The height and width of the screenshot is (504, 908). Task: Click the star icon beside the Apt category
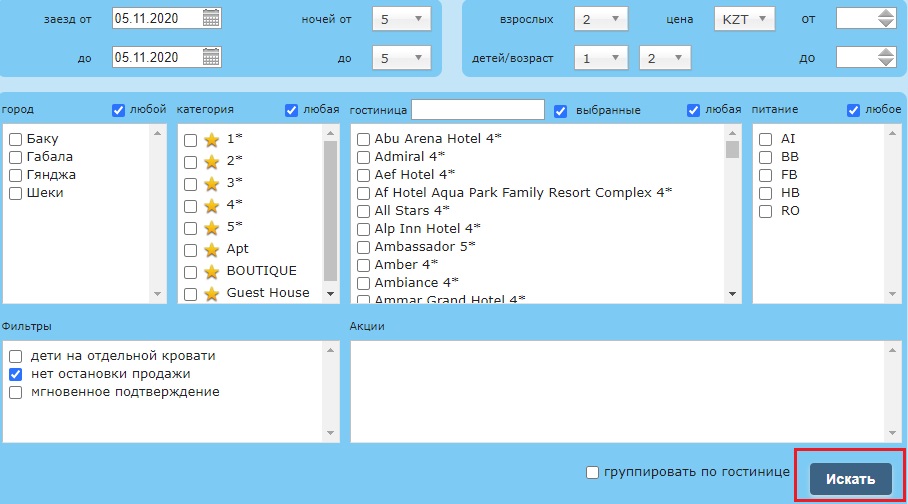(211, 249)
